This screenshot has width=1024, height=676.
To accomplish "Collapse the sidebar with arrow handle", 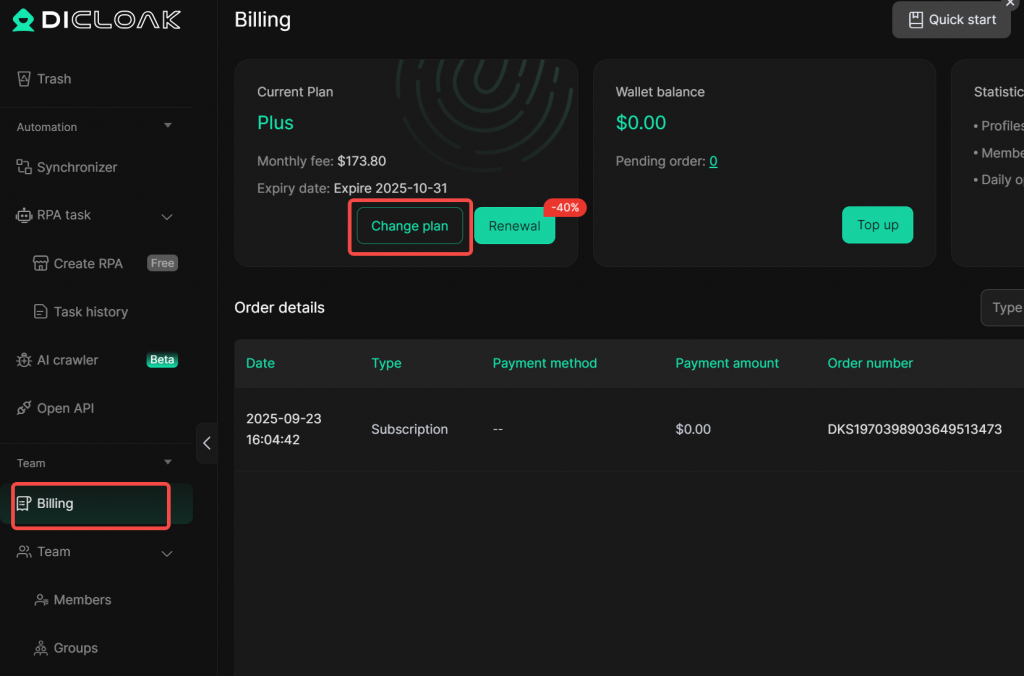I will [x=207, y=443].
